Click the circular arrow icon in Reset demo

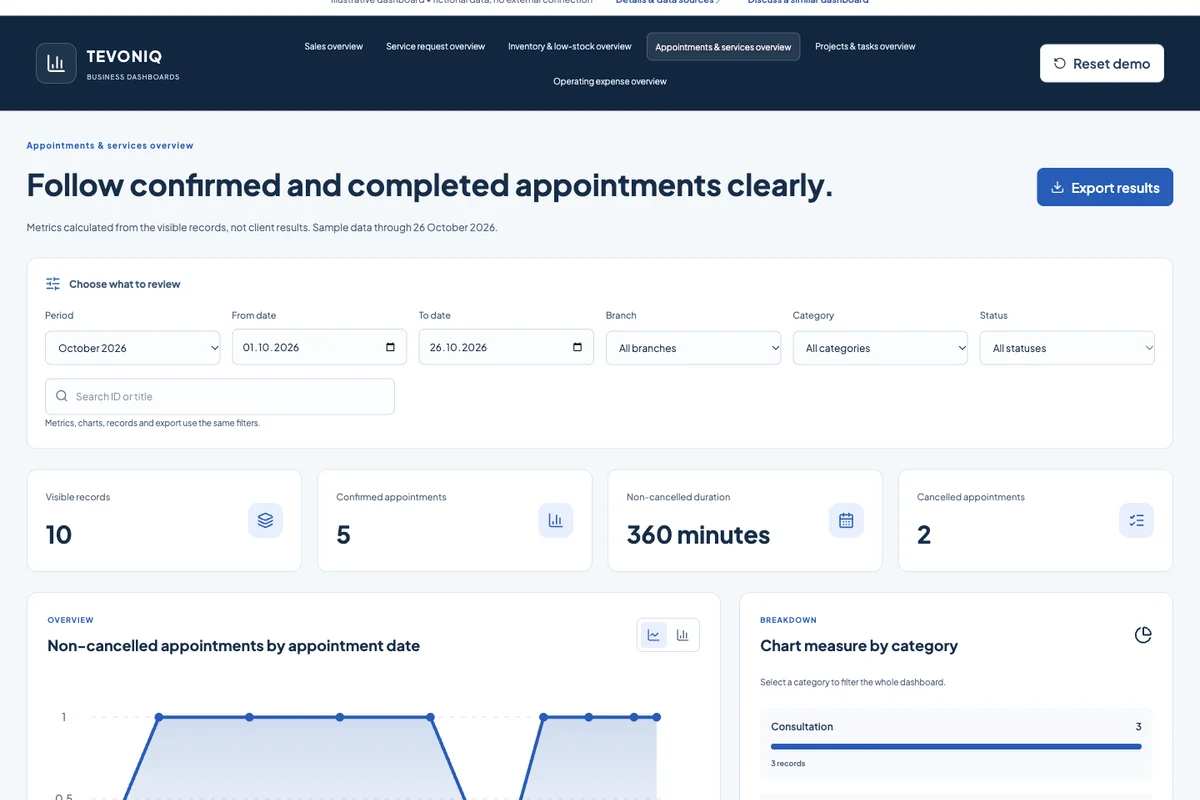coord(1060,63)
